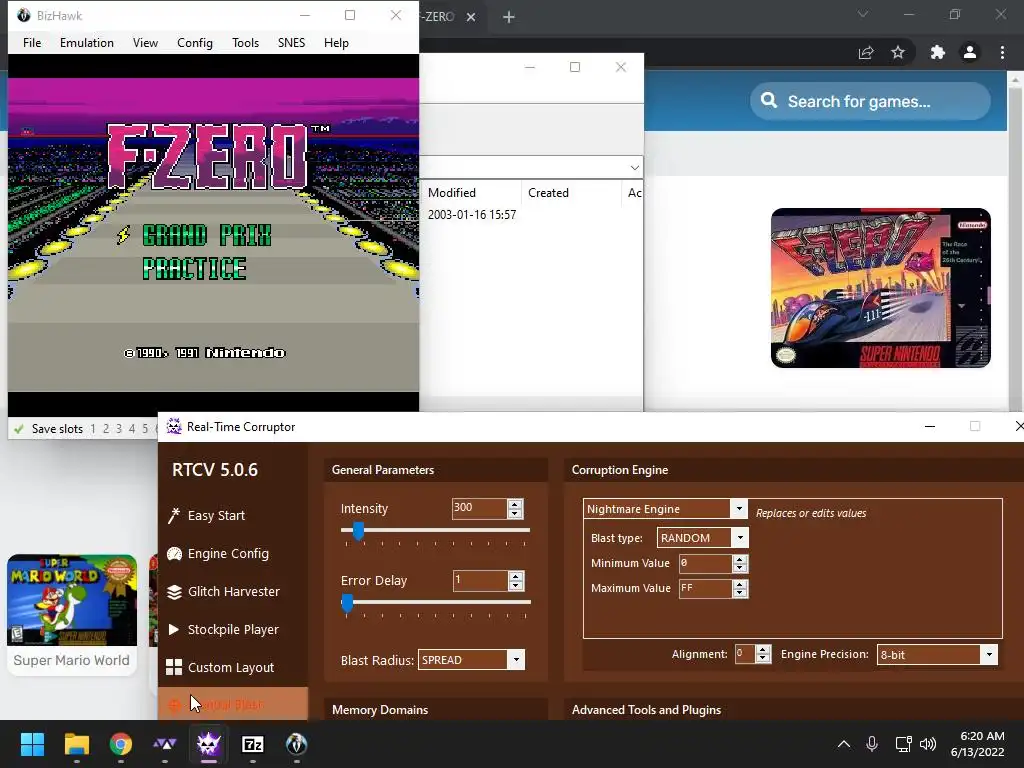Open BizHawk Emulation menu
Screen dimensions: 1024x768
tap(87, 42)
